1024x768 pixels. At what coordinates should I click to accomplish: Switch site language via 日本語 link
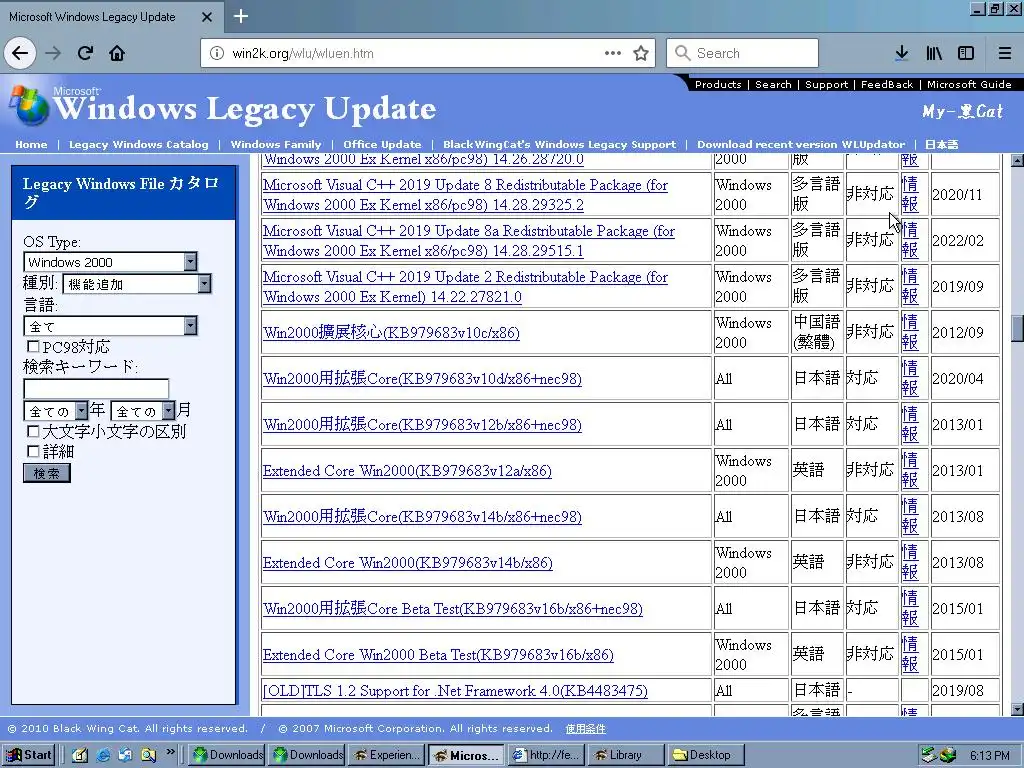pyautogui.click(x=941, y=144)
